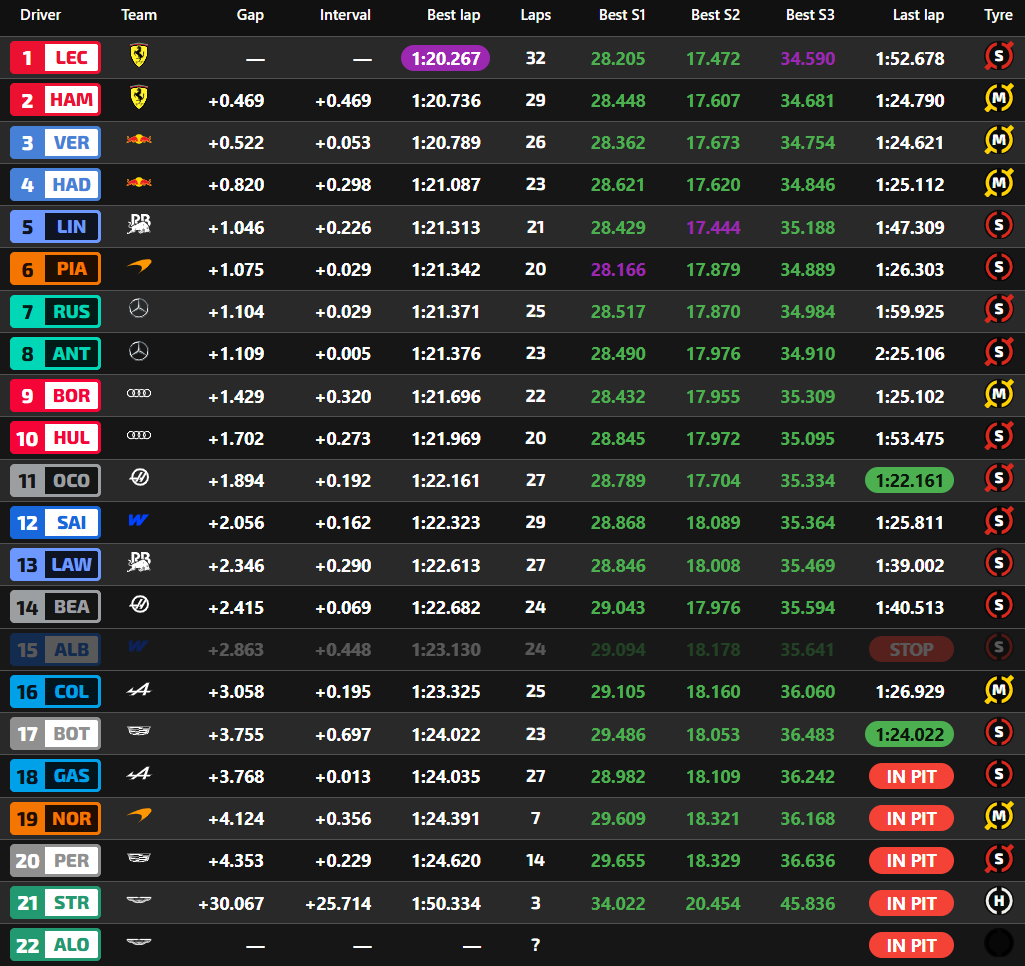Click the IN PIT status for Gasly
The height and width of the screenshot is (966, 1025).
pyautogui.click(x=909, y=776)
